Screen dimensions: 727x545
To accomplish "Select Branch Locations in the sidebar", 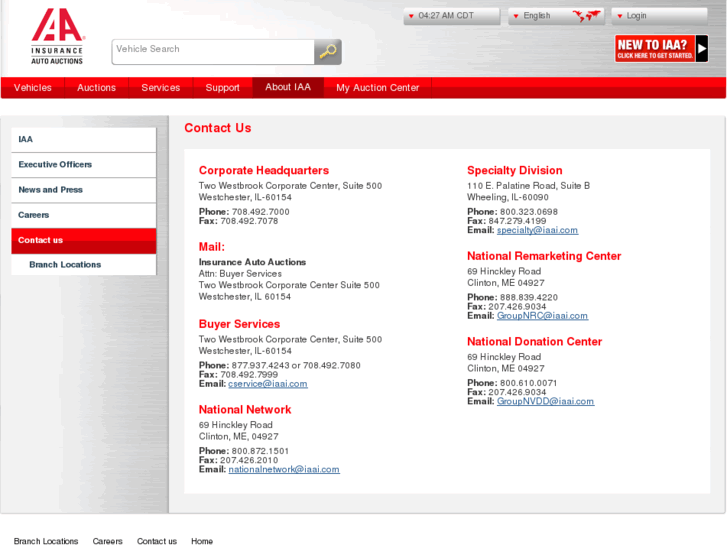I will 83,265.
